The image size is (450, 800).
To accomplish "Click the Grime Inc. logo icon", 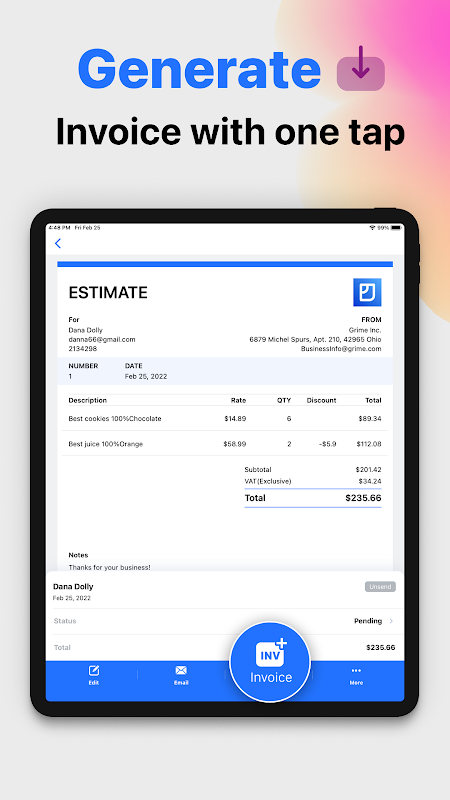I will tap(367, 292).
